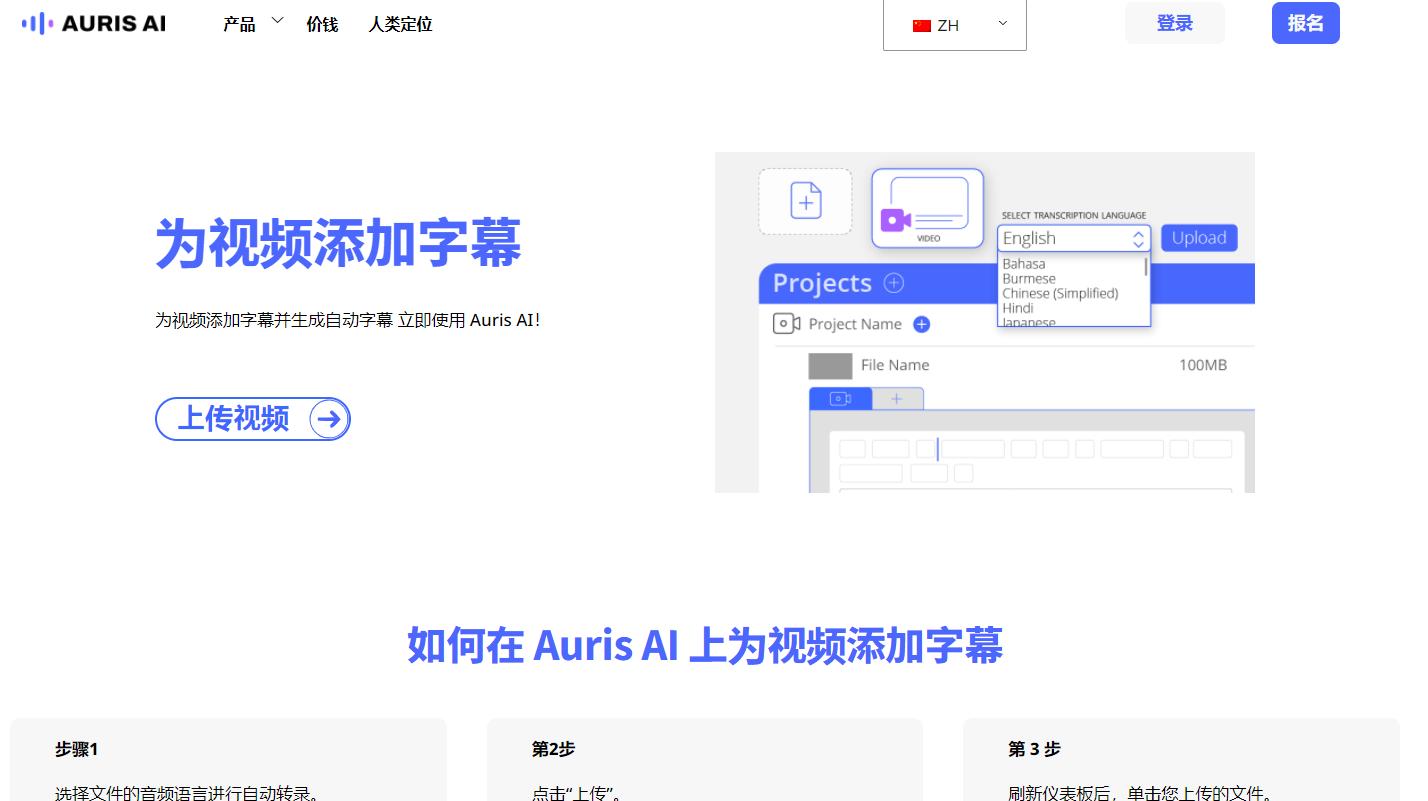Click the blue plus icon after Project Name
The height and width of the screenshot is (801, 1428).
[x=920, y=324]
